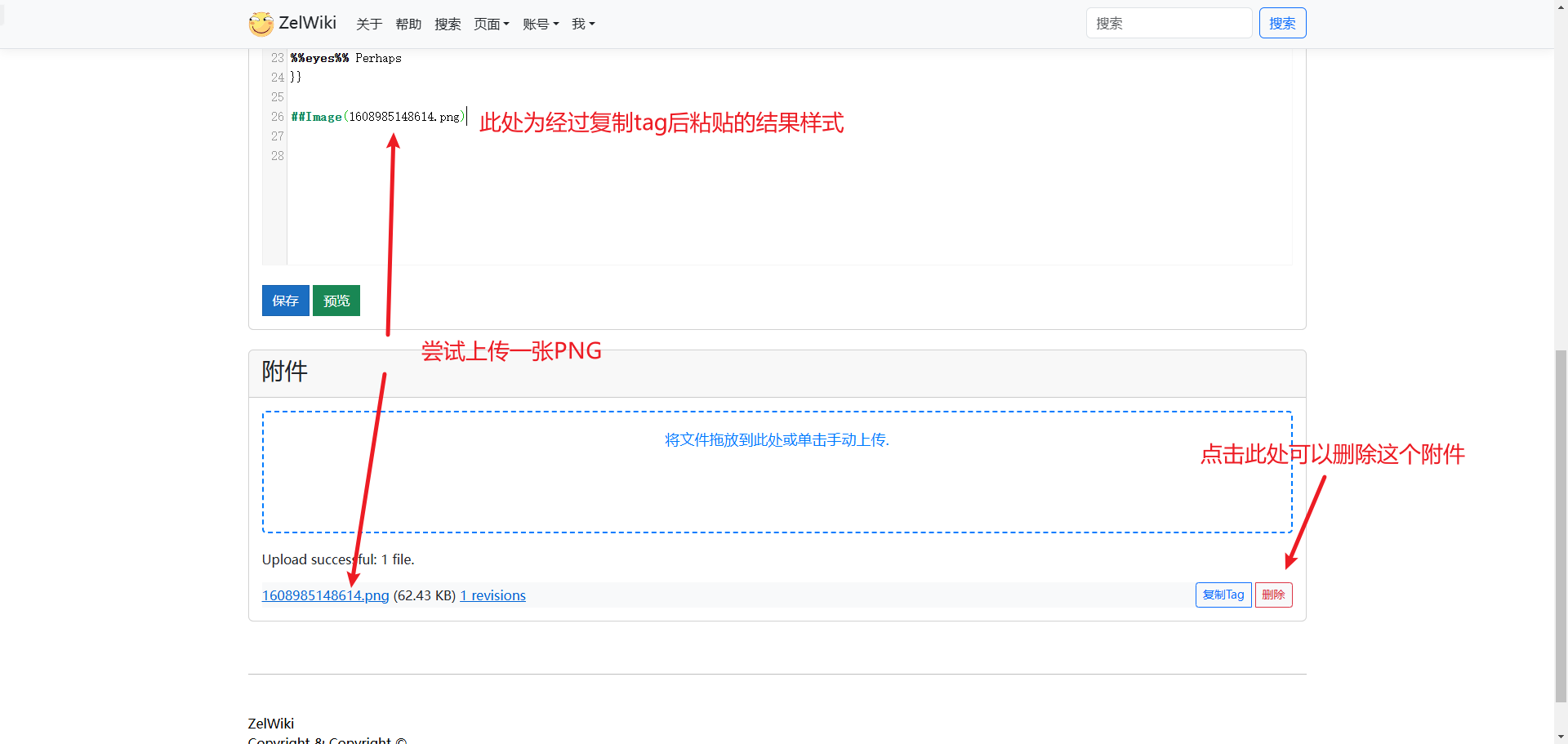Save the page with 保存 button
Image resolution: width=1568 pixels, height=744 pixels.
click(285, 301)
